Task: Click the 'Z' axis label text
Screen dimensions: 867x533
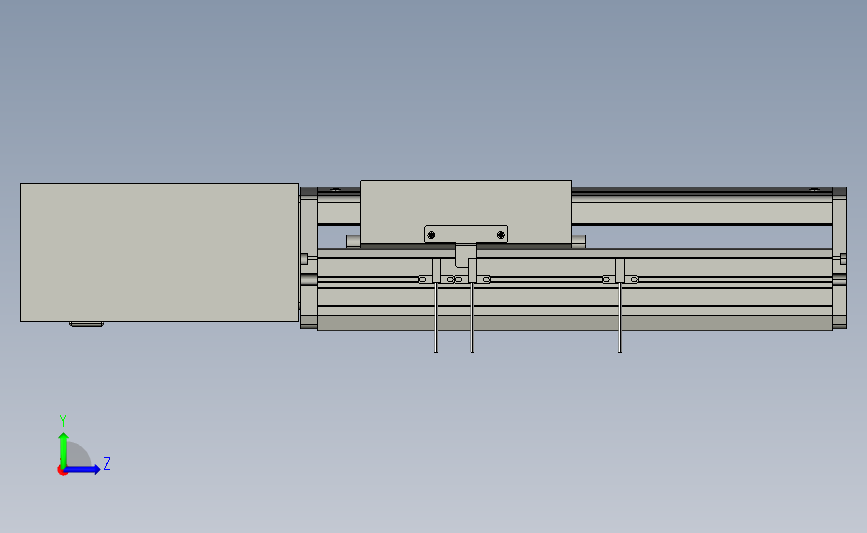Action: 107,463
